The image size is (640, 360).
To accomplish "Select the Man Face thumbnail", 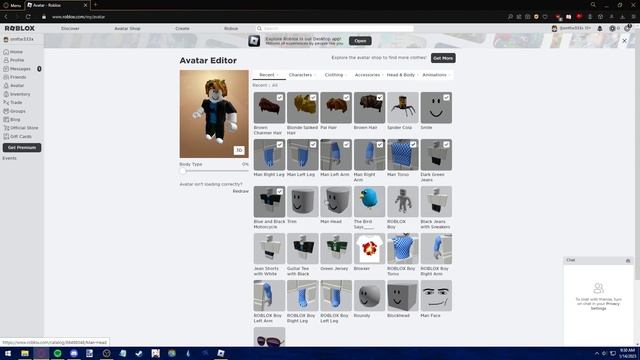I will (x=436, y=296).
